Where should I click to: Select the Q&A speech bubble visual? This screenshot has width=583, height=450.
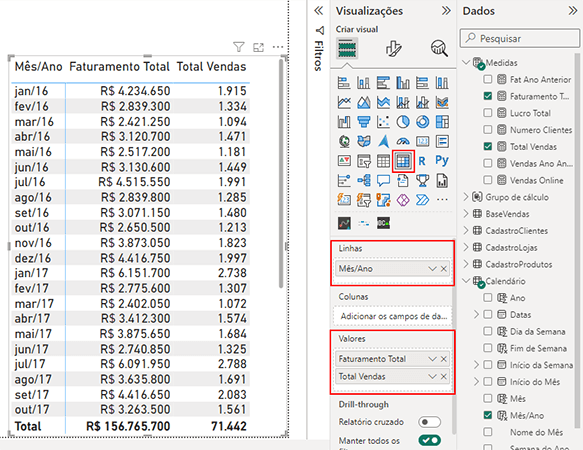point(383,181)
